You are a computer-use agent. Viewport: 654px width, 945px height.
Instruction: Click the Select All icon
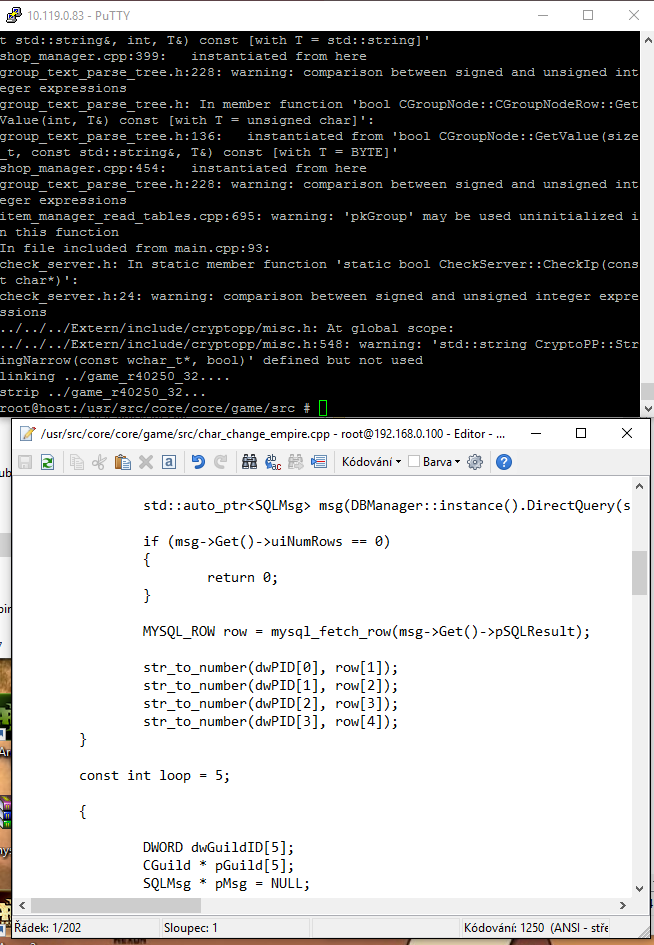(169, 462)
